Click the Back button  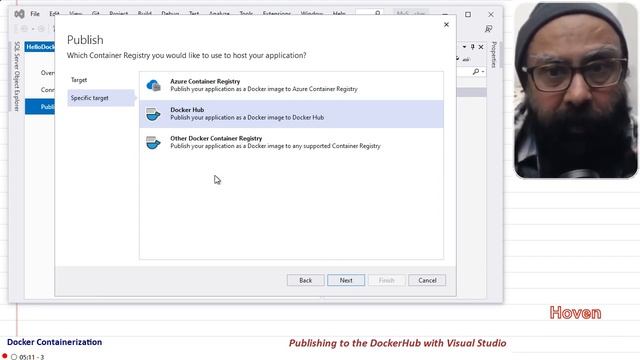click(305, 280)
